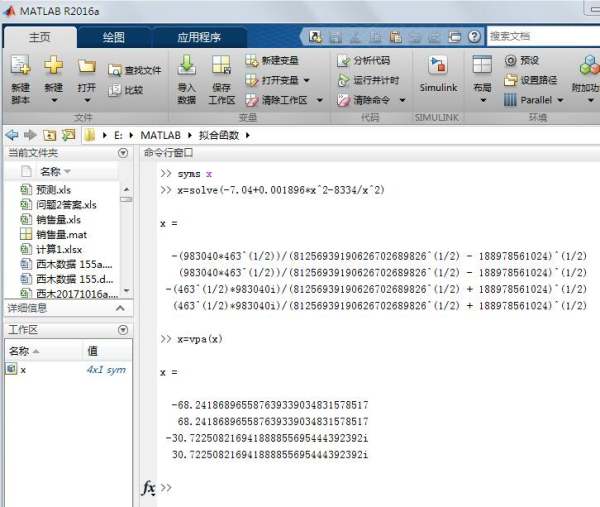The image size is (600, 507).
Task: Click the Import Data (导入数据) icon
Action: [x=187, y=65]
